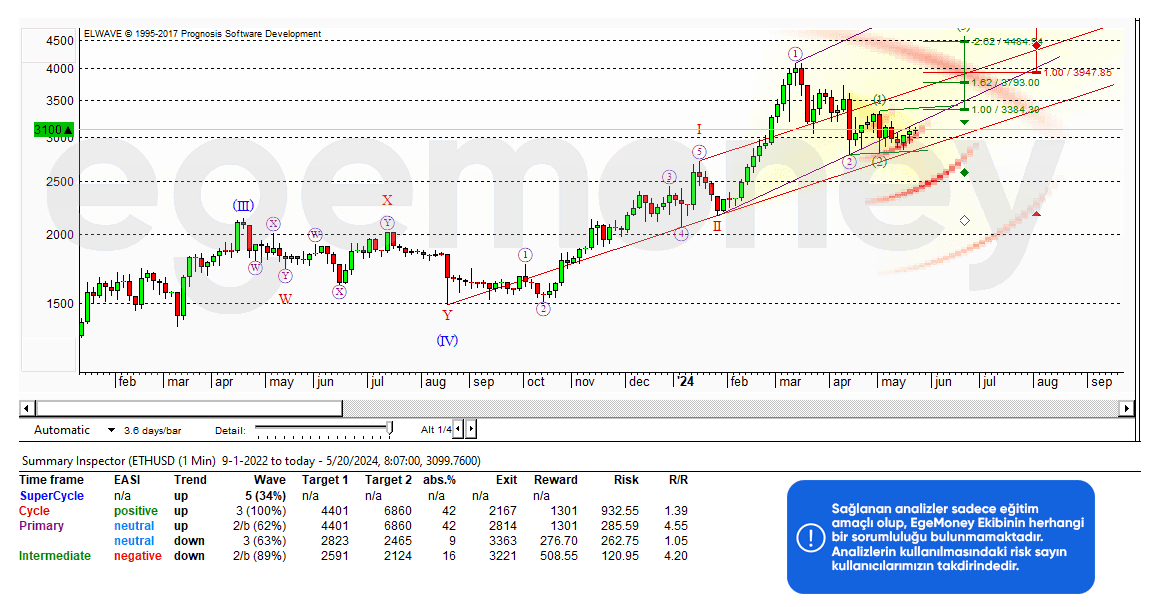
Task: Click the exclamation info icon in disclaimer
Action: click(x=809, y=537)
